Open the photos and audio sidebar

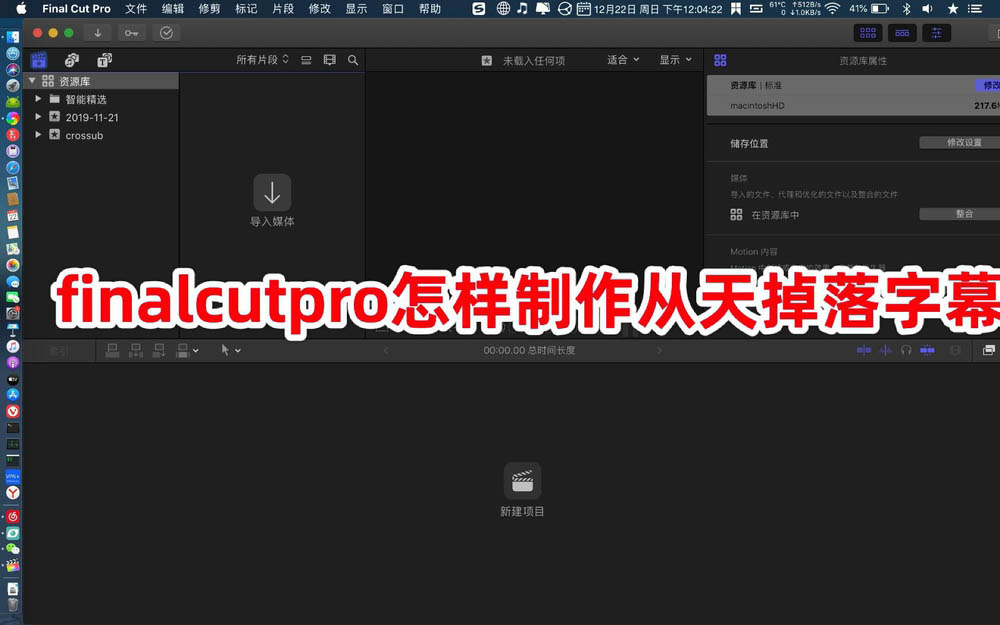pos(71,60)
